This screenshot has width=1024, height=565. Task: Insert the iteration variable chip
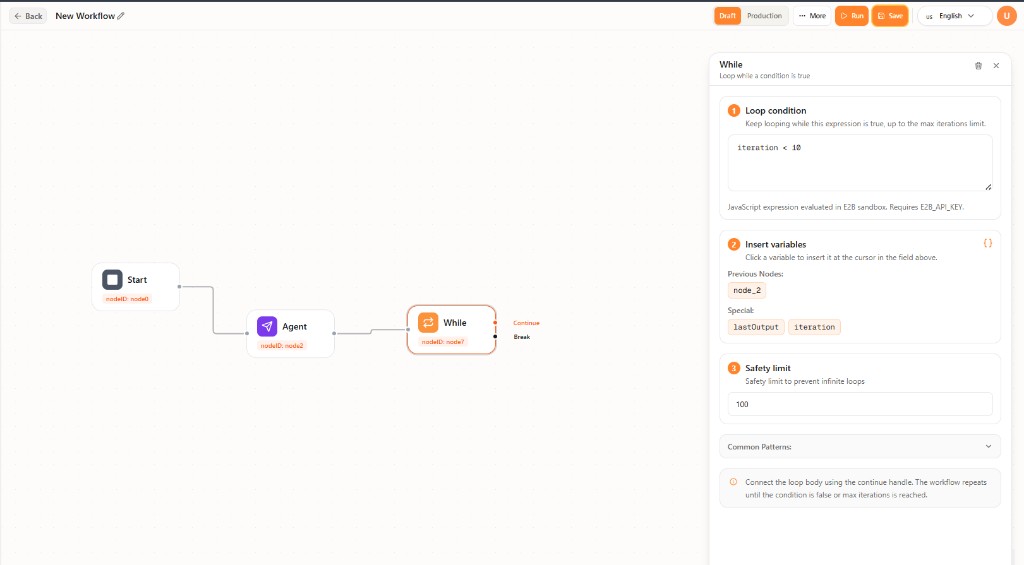coord(814,327)
